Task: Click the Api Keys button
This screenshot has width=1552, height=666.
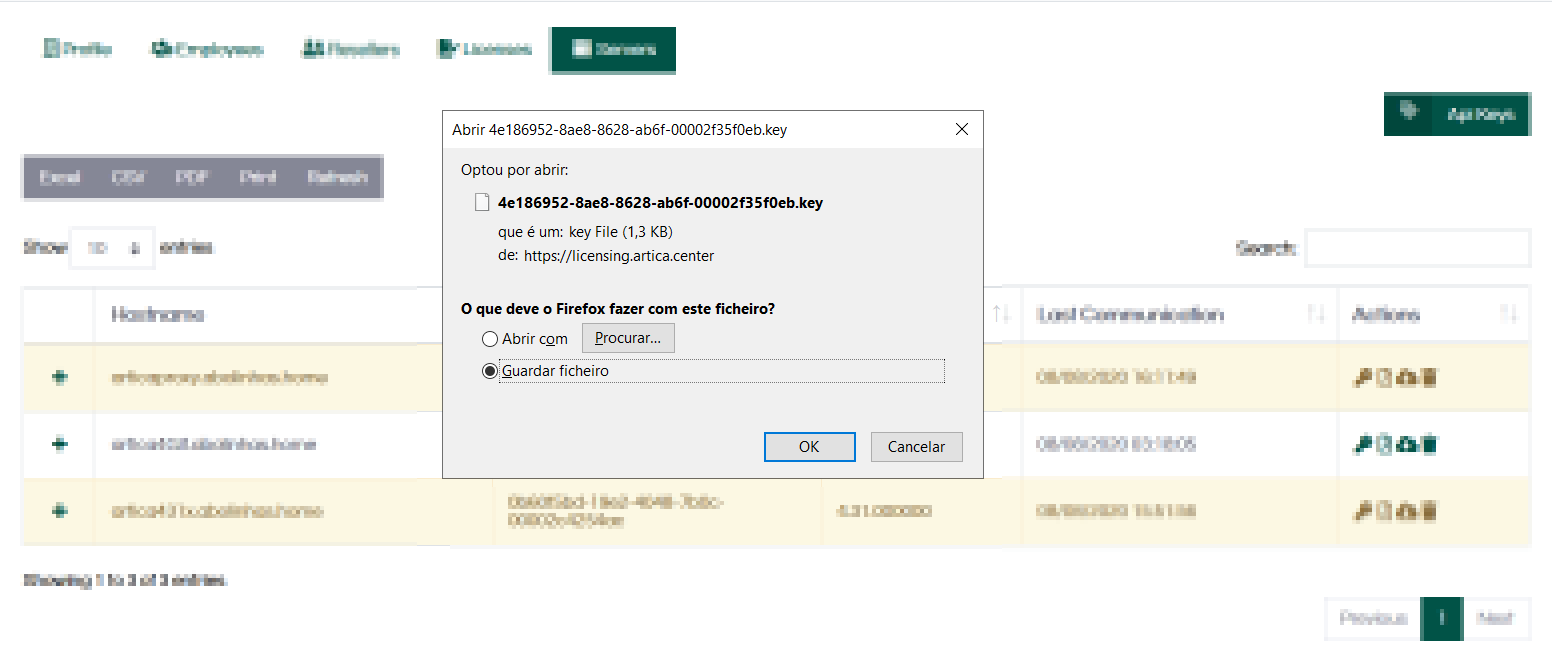Action: coord(1457,114)
